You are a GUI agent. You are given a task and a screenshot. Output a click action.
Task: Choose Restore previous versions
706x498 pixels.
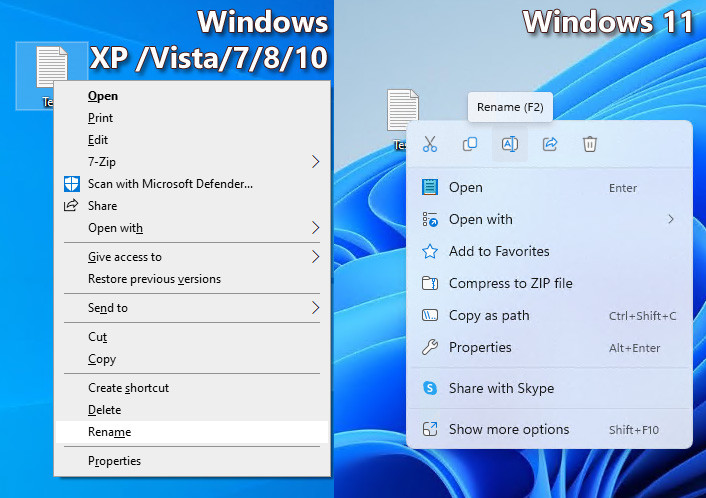(x=192, y=279)
